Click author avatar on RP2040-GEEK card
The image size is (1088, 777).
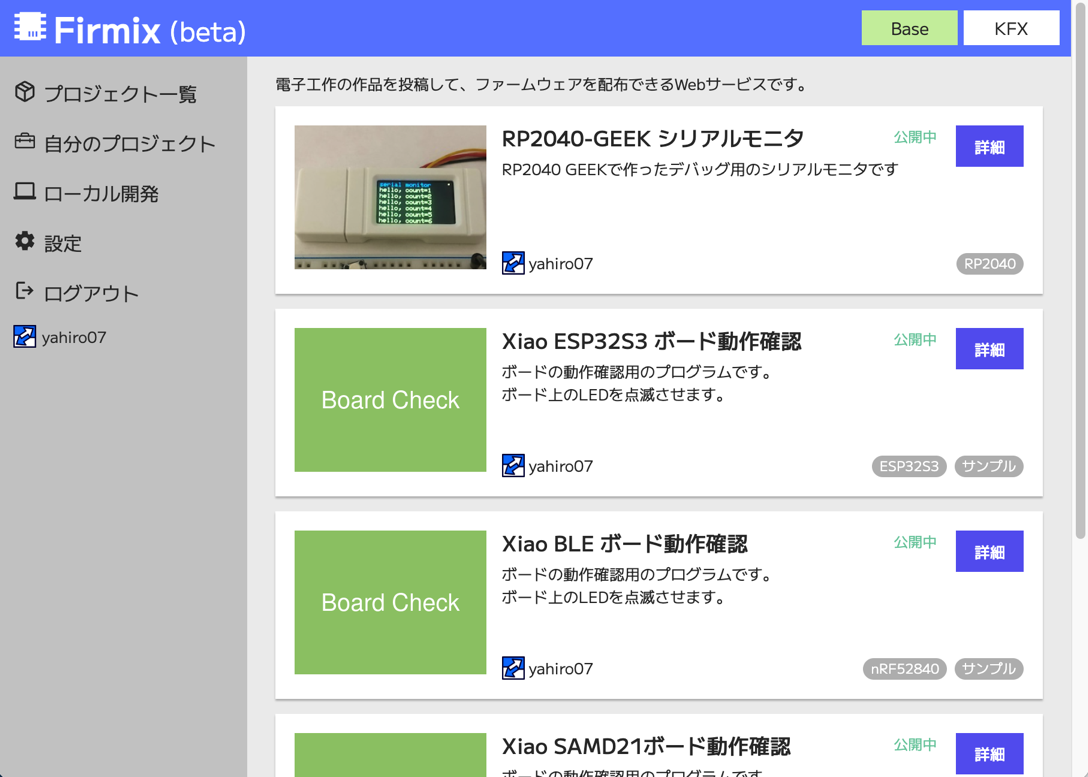pyautogui.click(x=513, y=263)
